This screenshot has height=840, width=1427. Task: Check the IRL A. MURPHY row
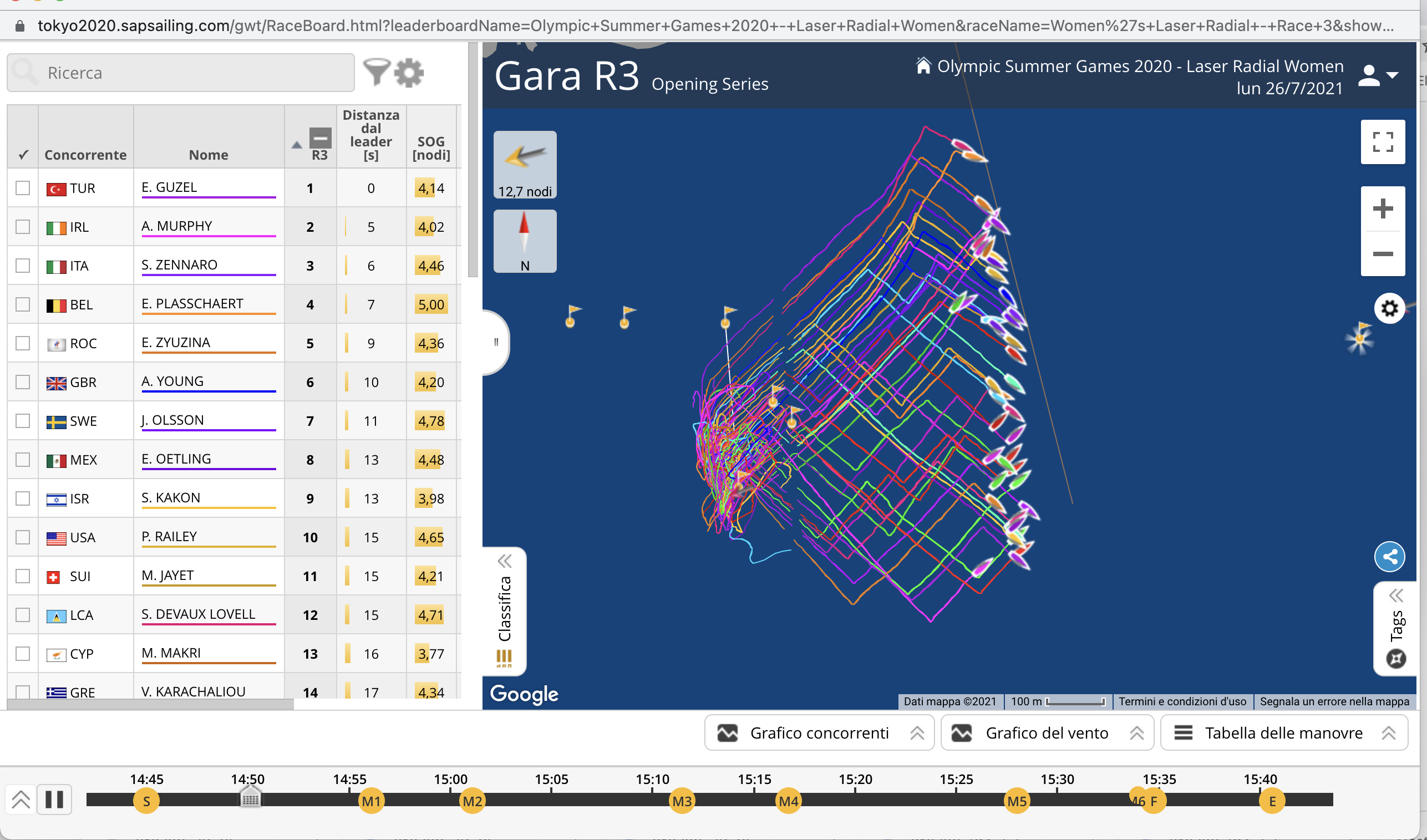pos(23,226)
